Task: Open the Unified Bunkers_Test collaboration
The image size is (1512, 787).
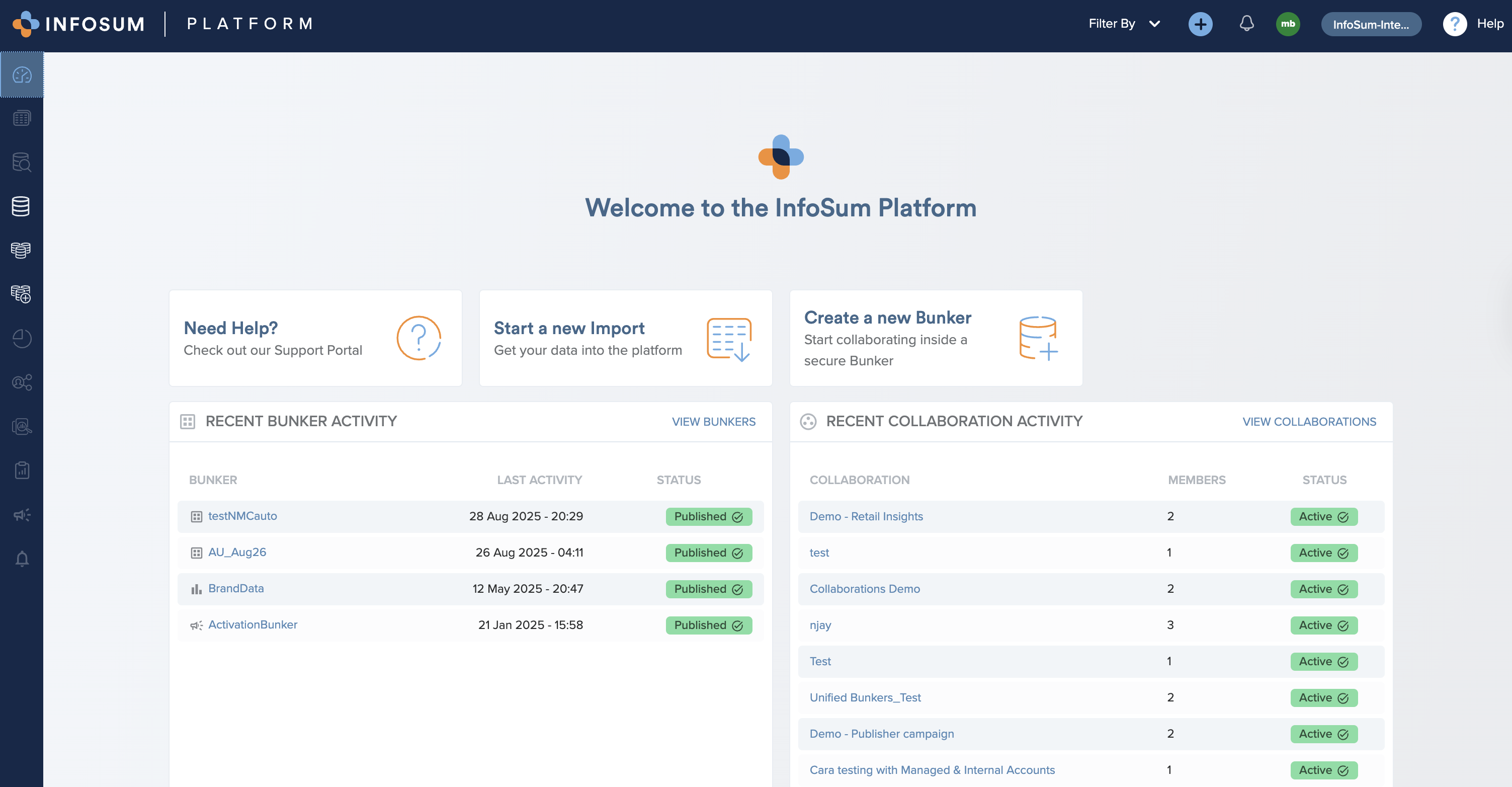Action: (865, 697)
